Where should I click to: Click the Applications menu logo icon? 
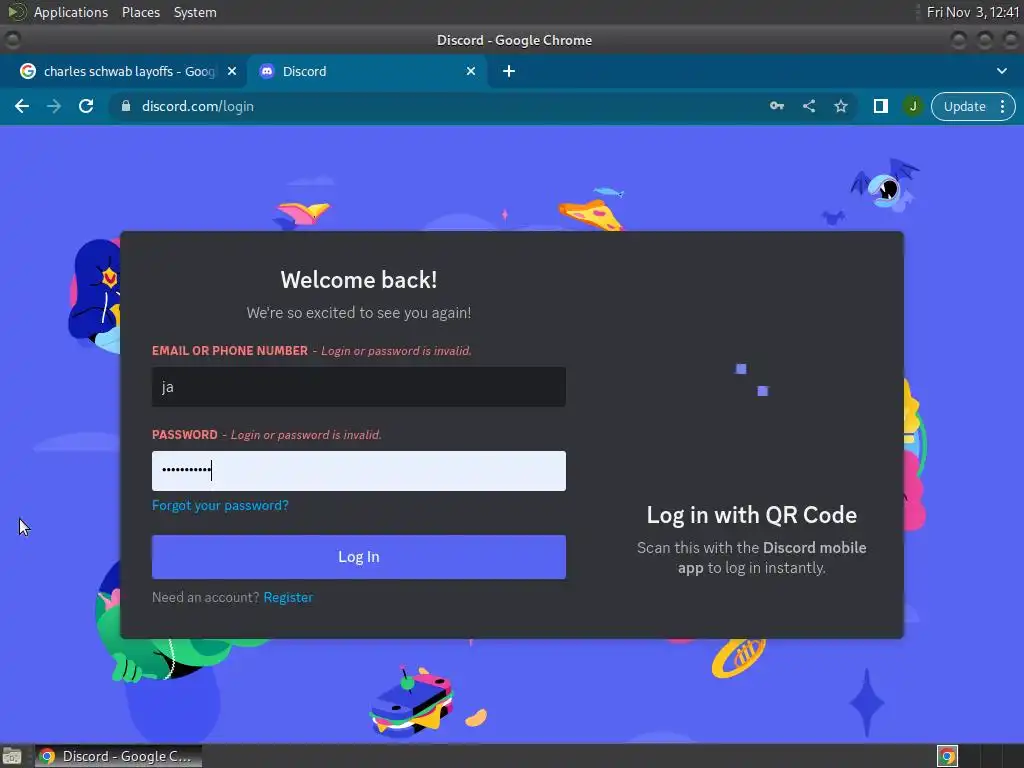[17, 12]
